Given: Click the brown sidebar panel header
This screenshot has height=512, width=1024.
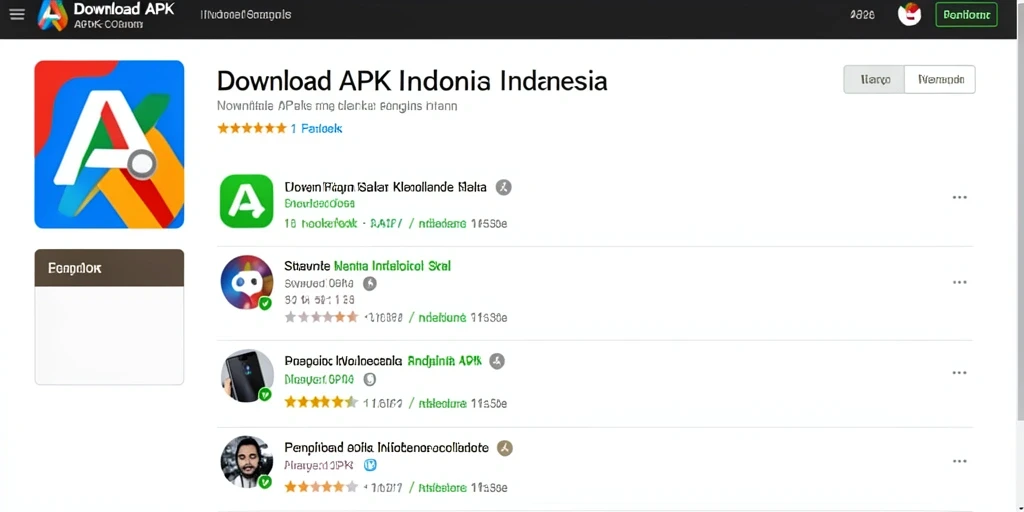Looking at the screenshot, I should tap(109, 268).
